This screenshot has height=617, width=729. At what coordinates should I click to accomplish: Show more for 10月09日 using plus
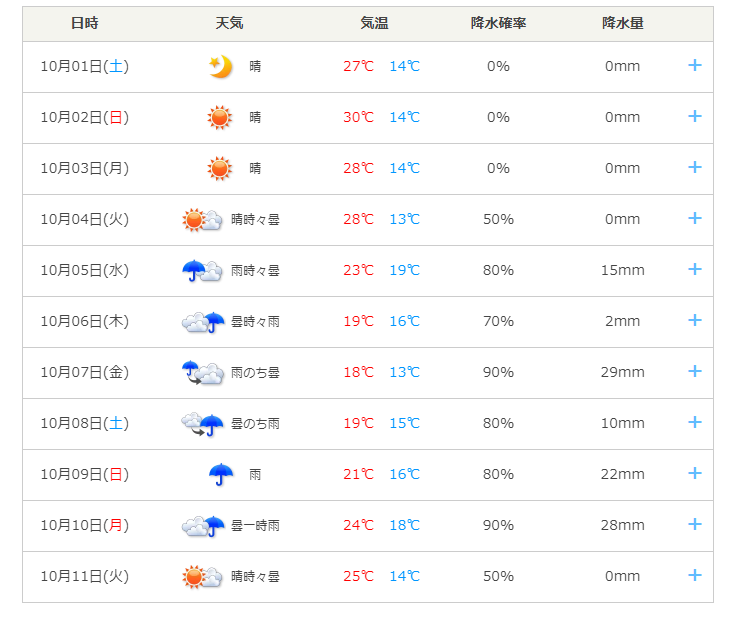695,473
